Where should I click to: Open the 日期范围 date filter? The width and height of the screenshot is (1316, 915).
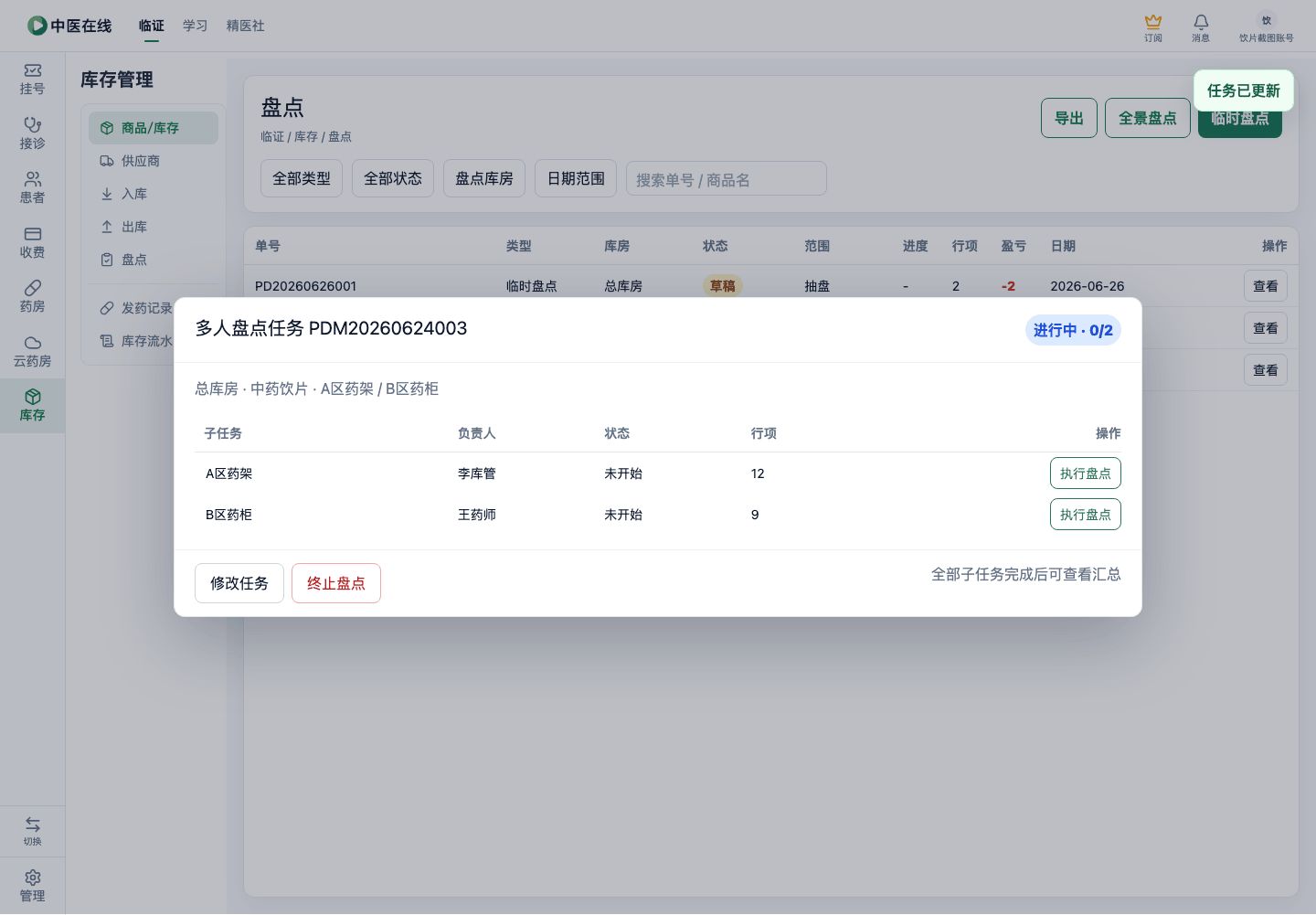(576, 178)
